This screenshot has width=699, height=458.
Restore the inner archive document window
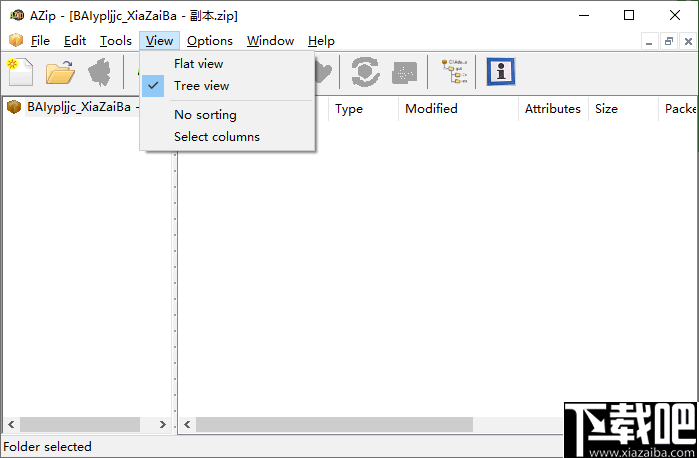669,41
